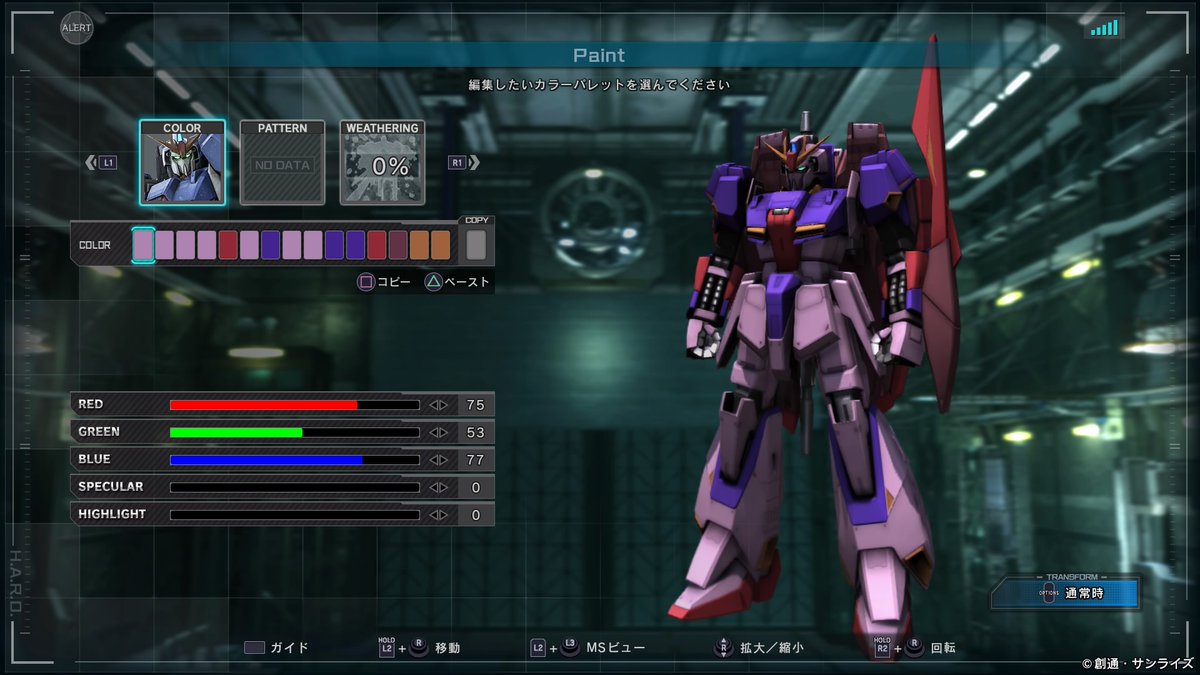Viewport: 1200px width, 675px height.
Task: Click the signal strength bars icon
Action: 1104,28
